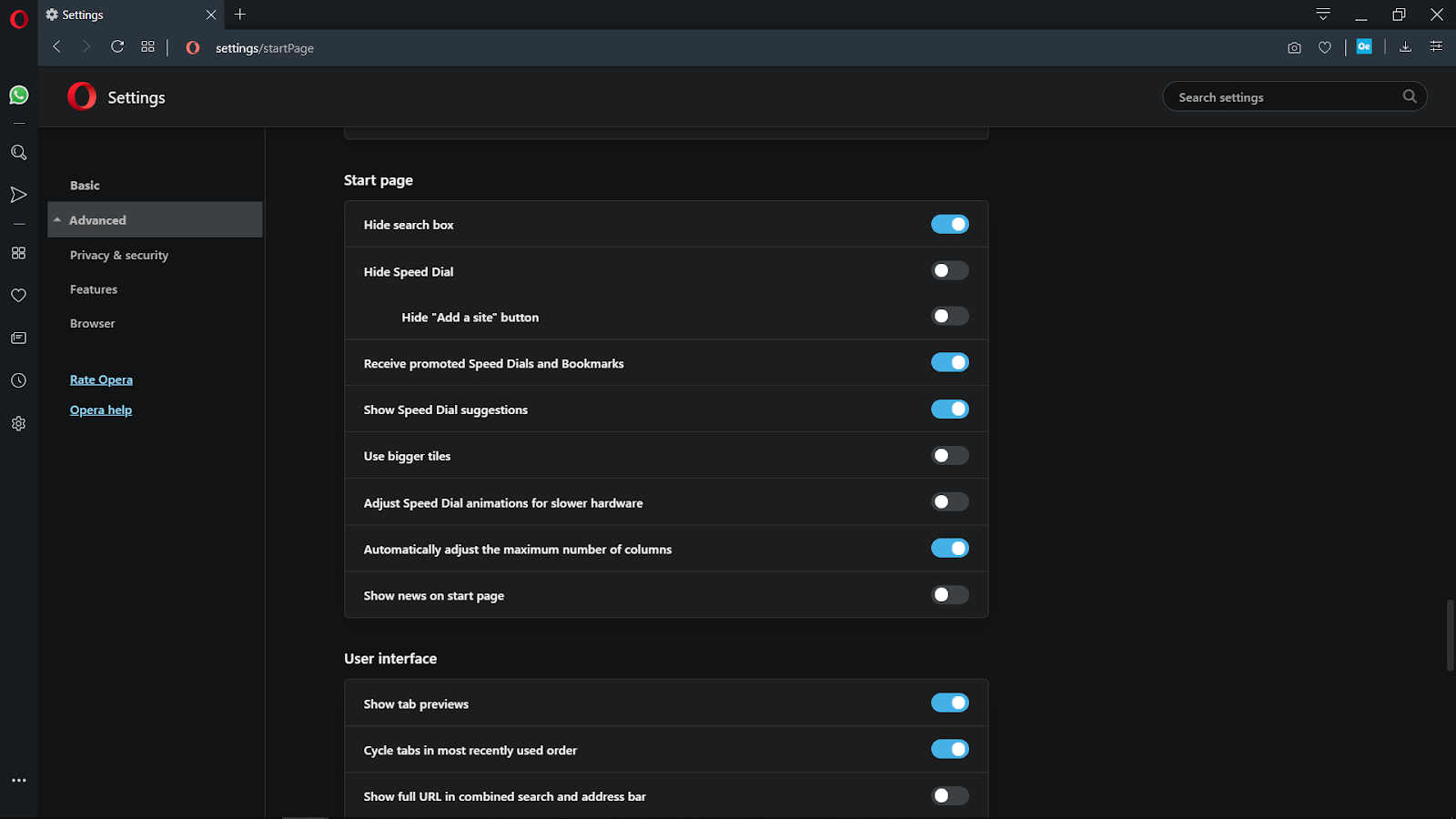Viewport: 1456px width, 819px height.
Task: Open bookmarks heart icon in sidebar
Action: 18,296
